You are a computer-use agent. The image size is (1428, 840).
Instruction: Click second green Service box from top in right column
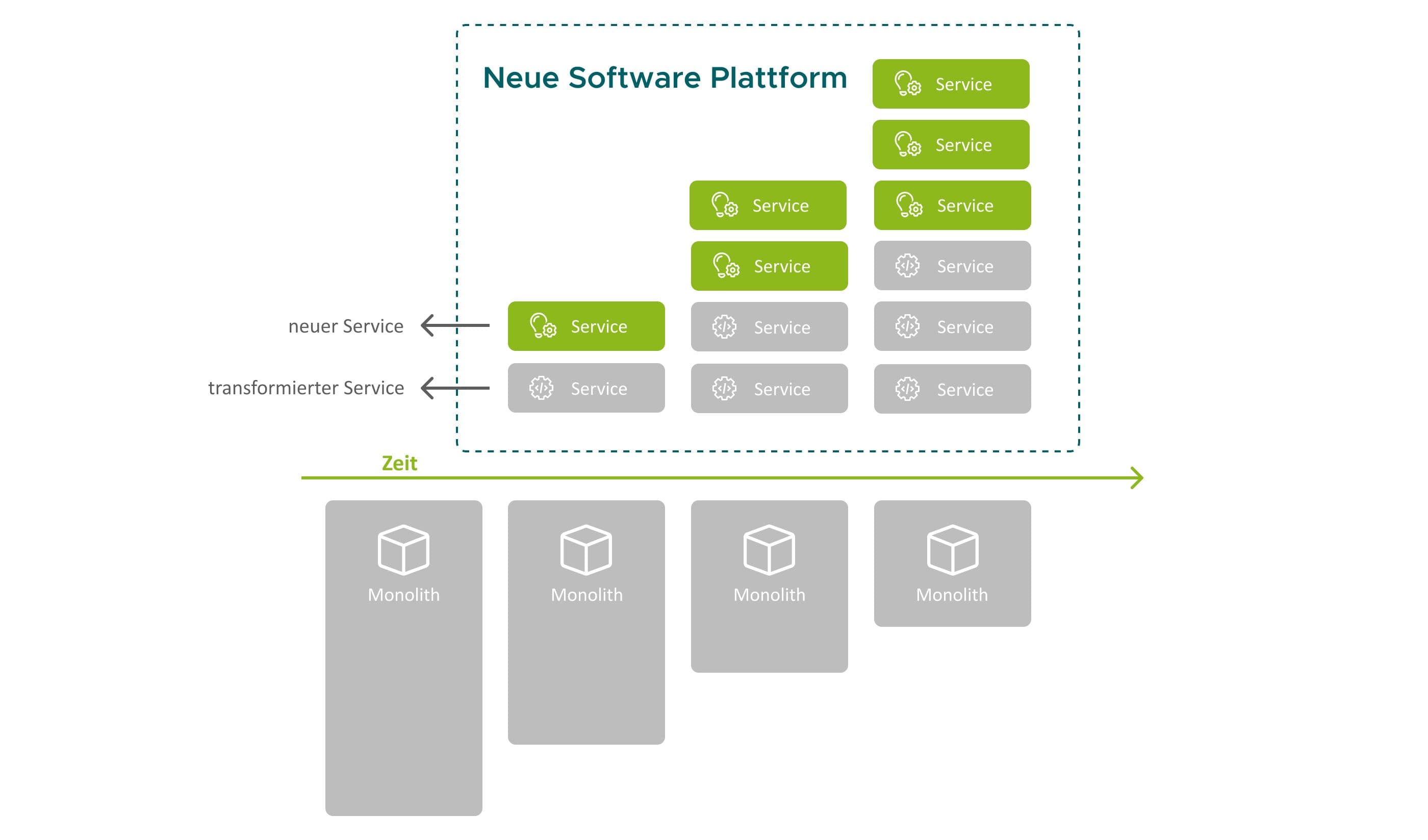(x=950, y=144)
